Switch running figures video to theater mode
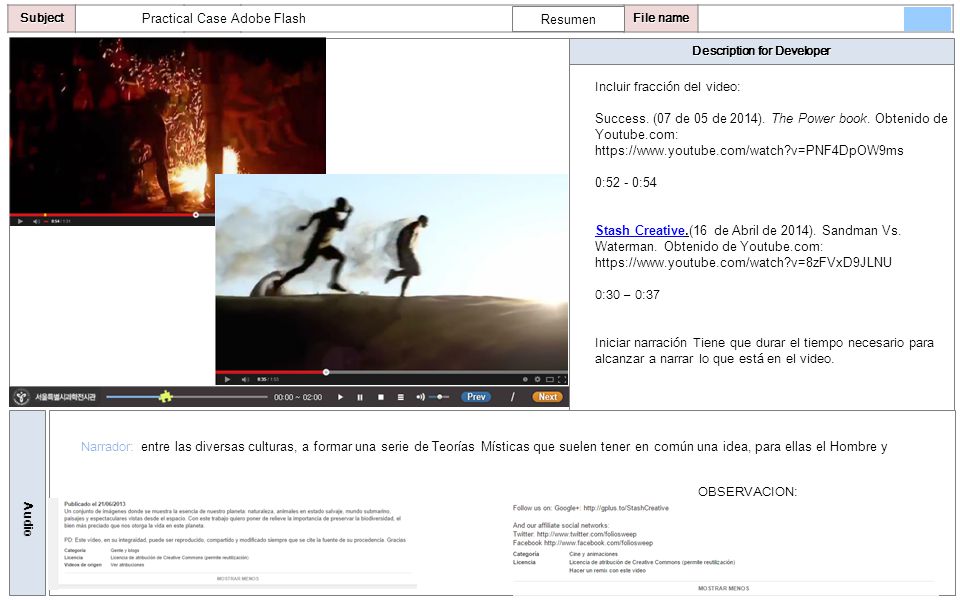The image size is (960, 600). [x=550, y=380]
